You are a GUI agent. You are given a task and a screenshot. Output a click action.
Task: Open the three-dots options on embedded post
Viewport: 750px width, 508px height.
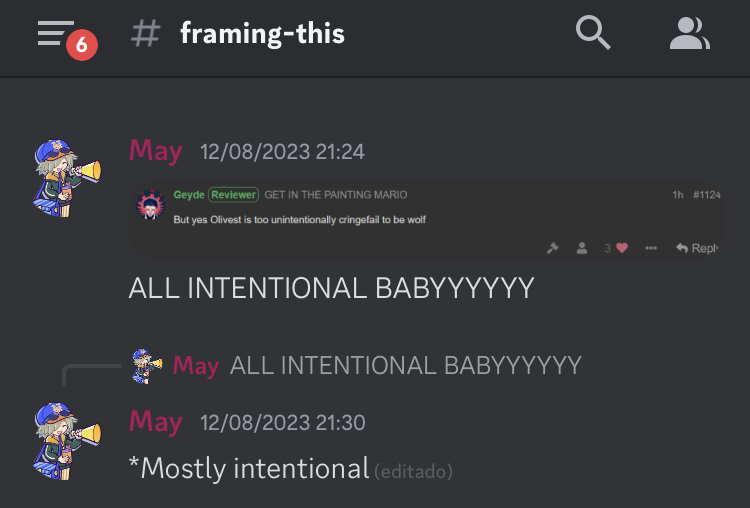click(x=651, y=248)
